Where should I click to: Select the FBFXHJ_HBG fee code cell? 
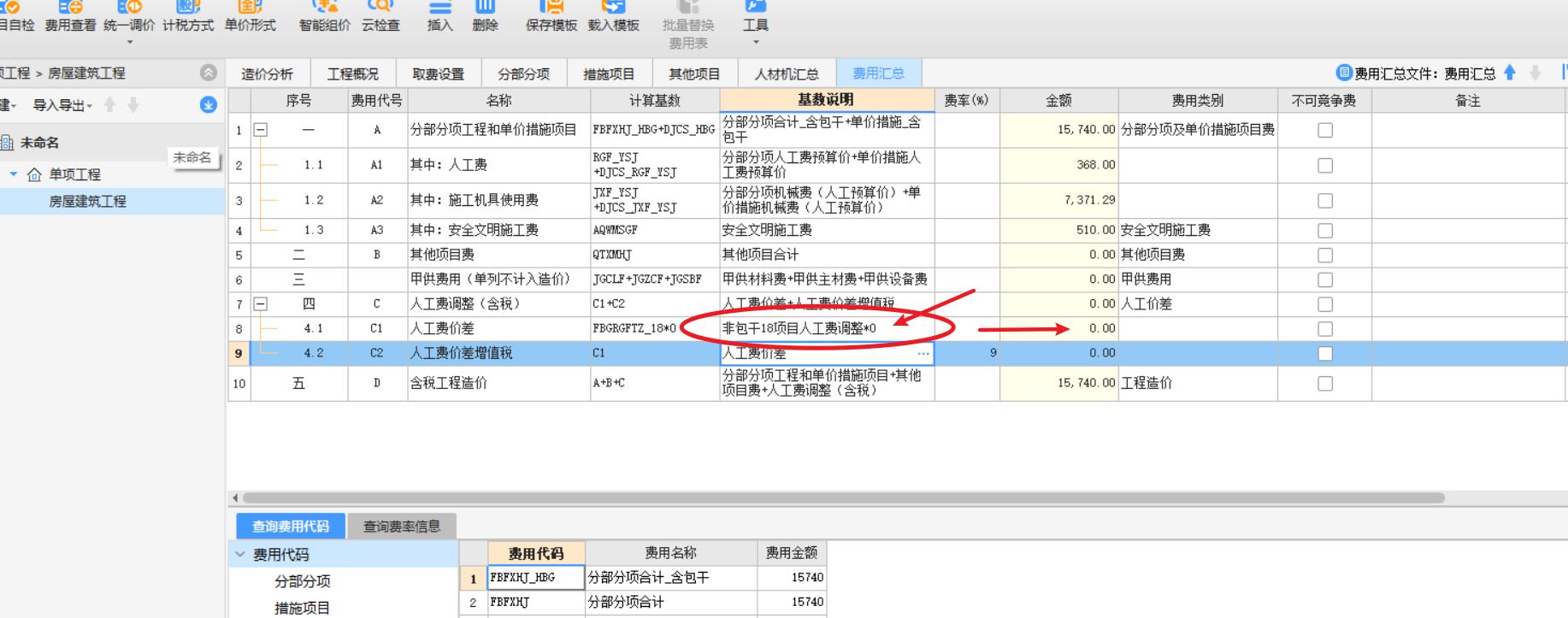536,578
